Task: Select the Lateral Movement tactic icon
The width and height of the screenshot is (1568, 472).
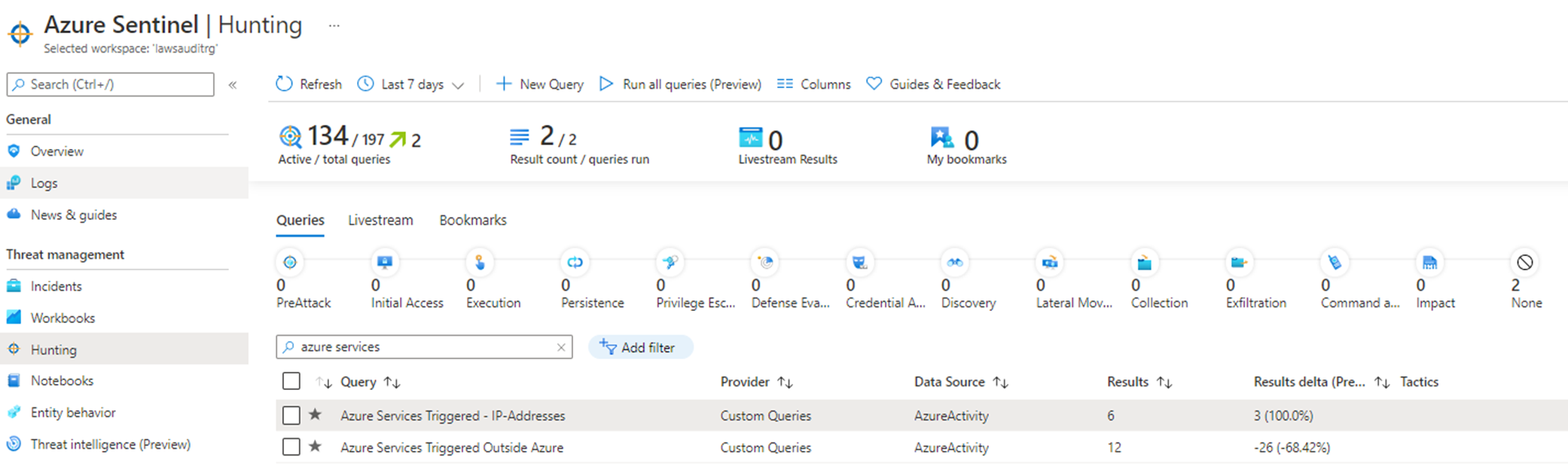Action: [1050, 262]
